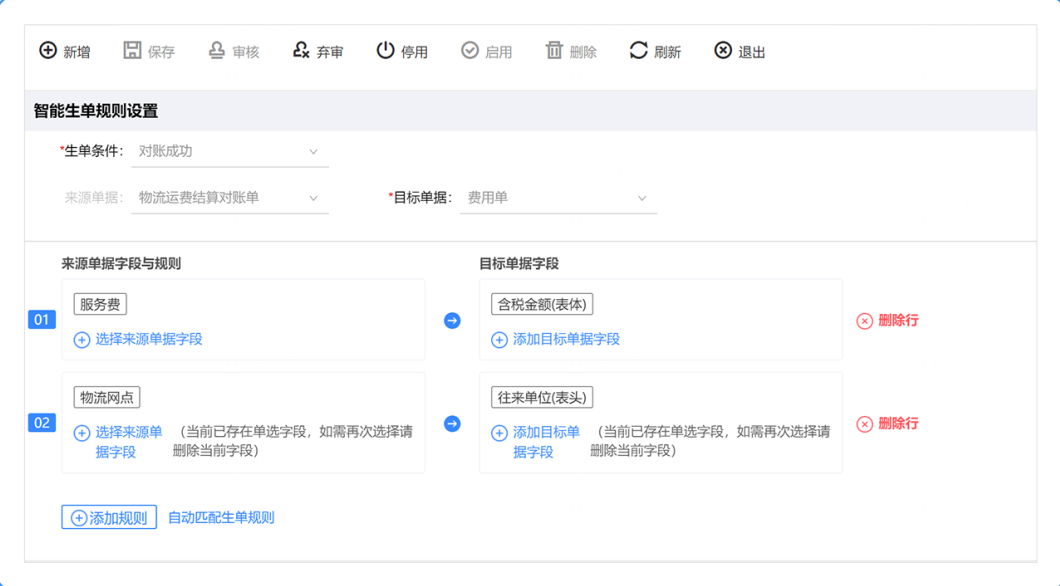Click the blue arrow in rule 01
Viewport: 1060px width, 586px height.
coord(452,320)
